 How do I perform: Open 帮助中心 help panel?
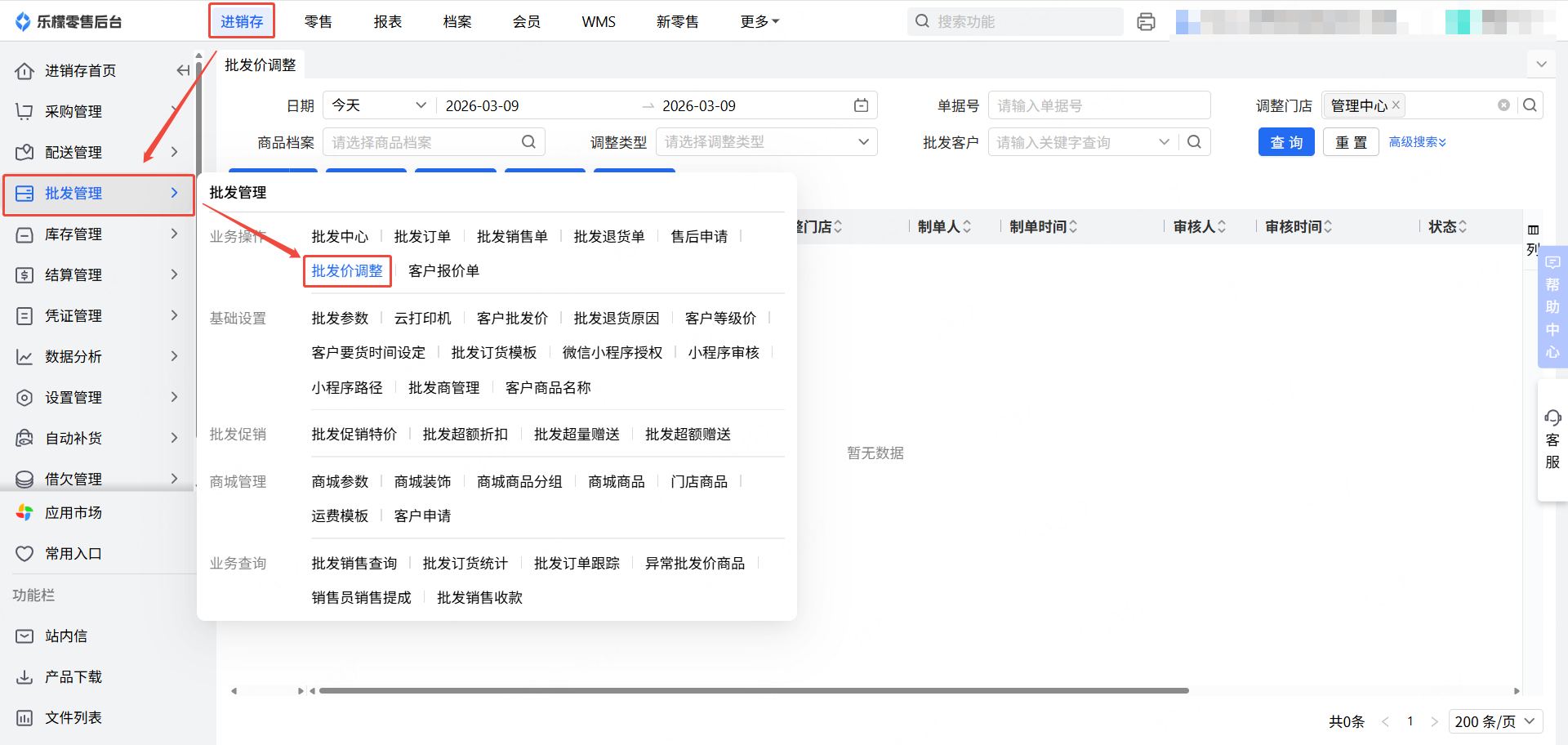point(1552,307)
